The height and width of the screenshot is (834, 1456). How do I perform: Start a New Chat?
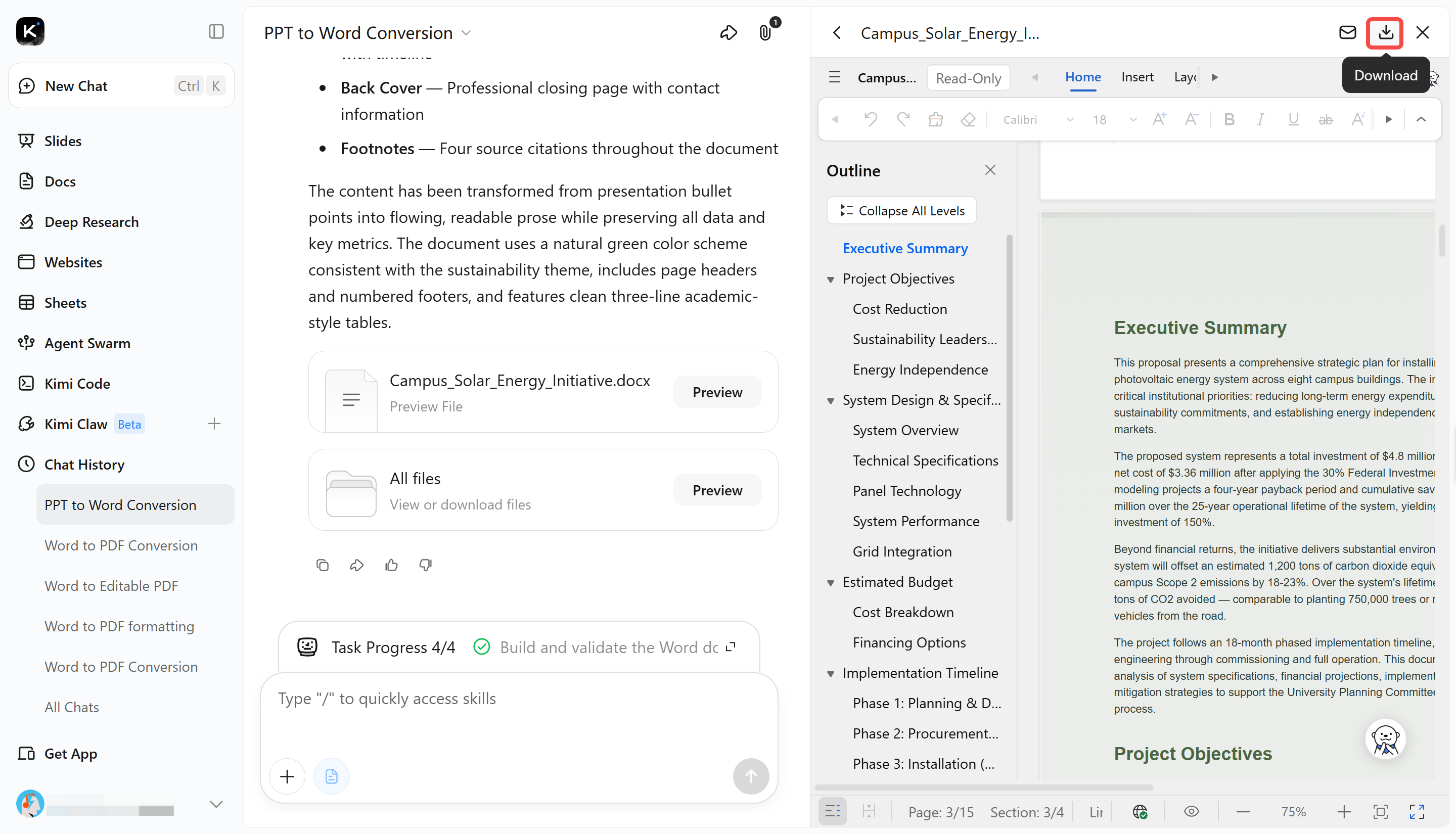pos(121,86)
